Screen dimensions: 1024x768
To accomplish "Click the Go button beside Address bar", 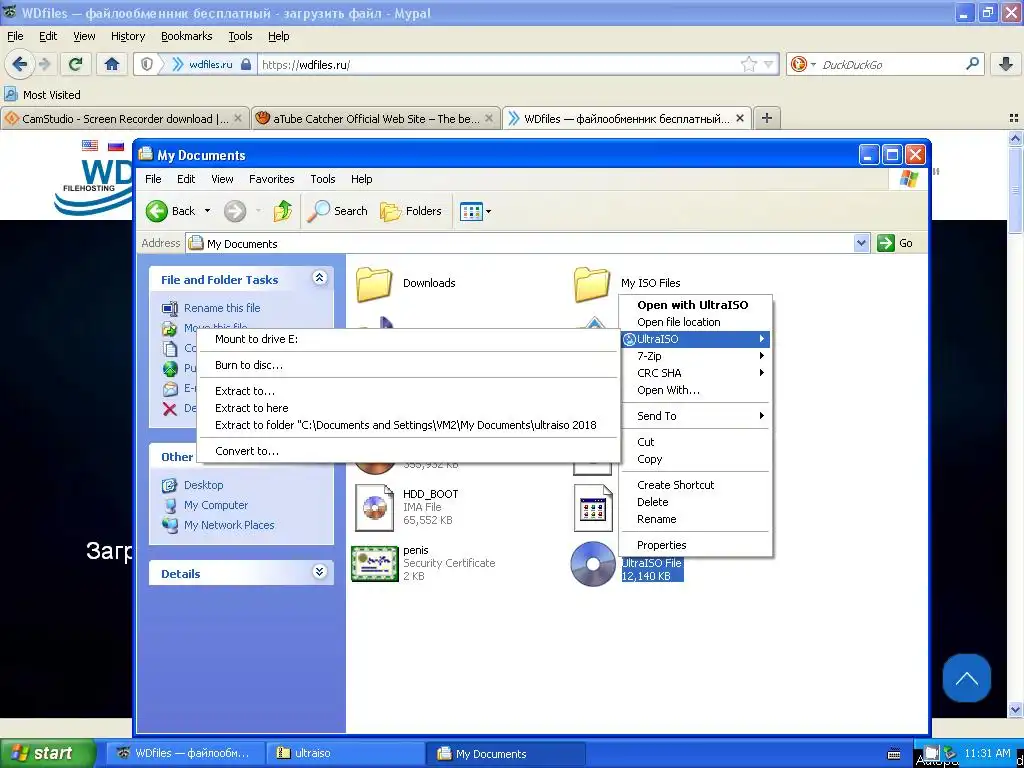I will click(895, 243).
